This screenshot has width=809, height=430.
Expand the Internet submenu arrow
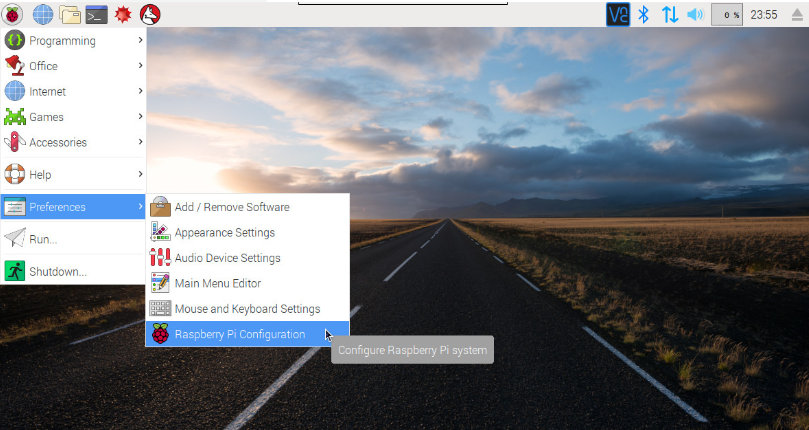pyautogui.click(x=140, y=91)
